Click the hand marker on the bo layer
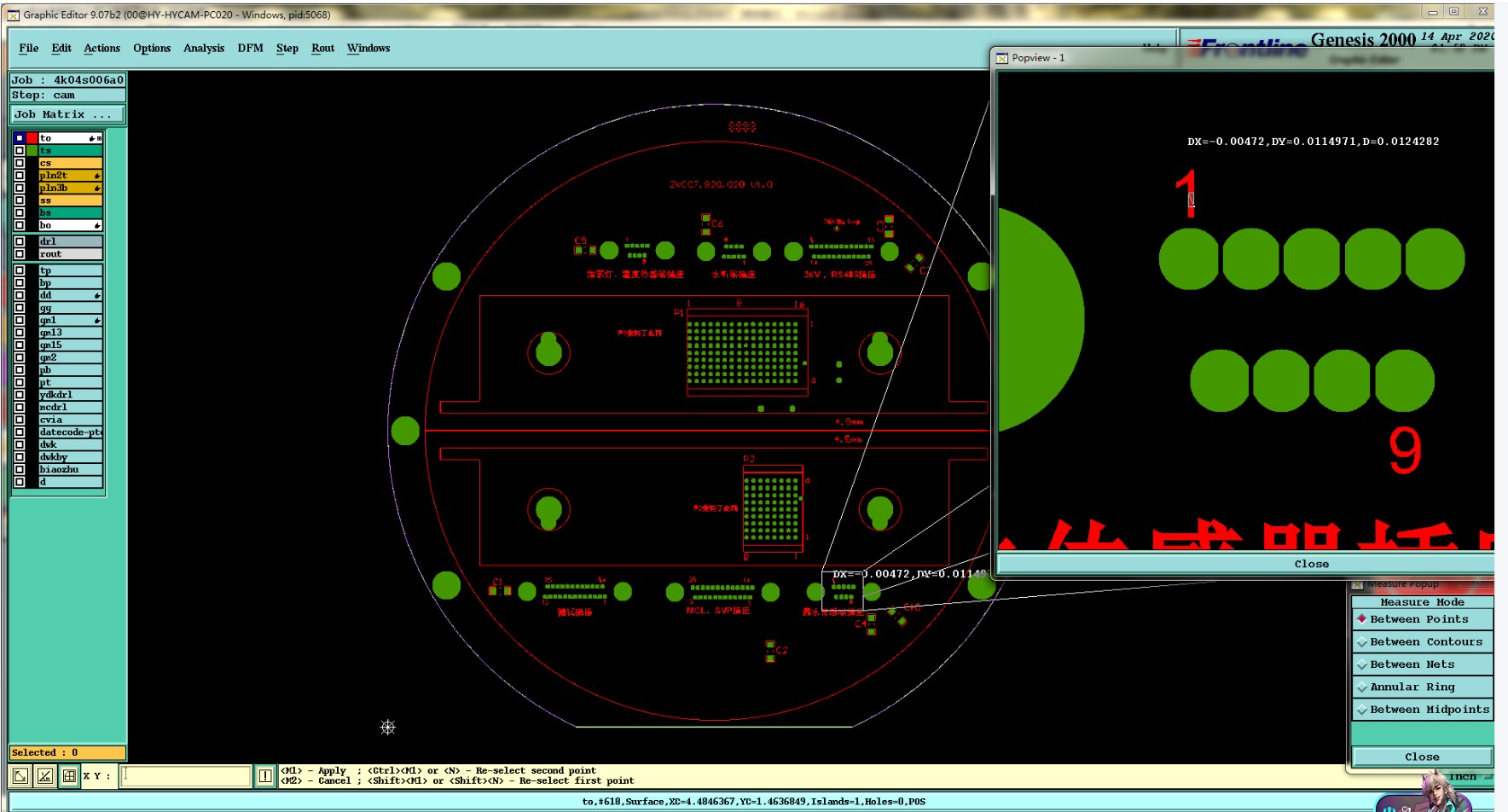 tap(97, 225)
